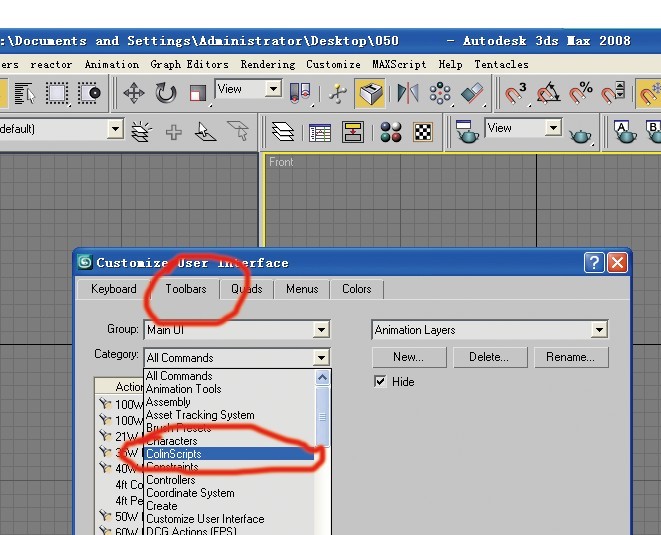Viewport: 661px width, 535px height.
Task: Click the Use Pivot Point Center icon
Action: [300, 93]
